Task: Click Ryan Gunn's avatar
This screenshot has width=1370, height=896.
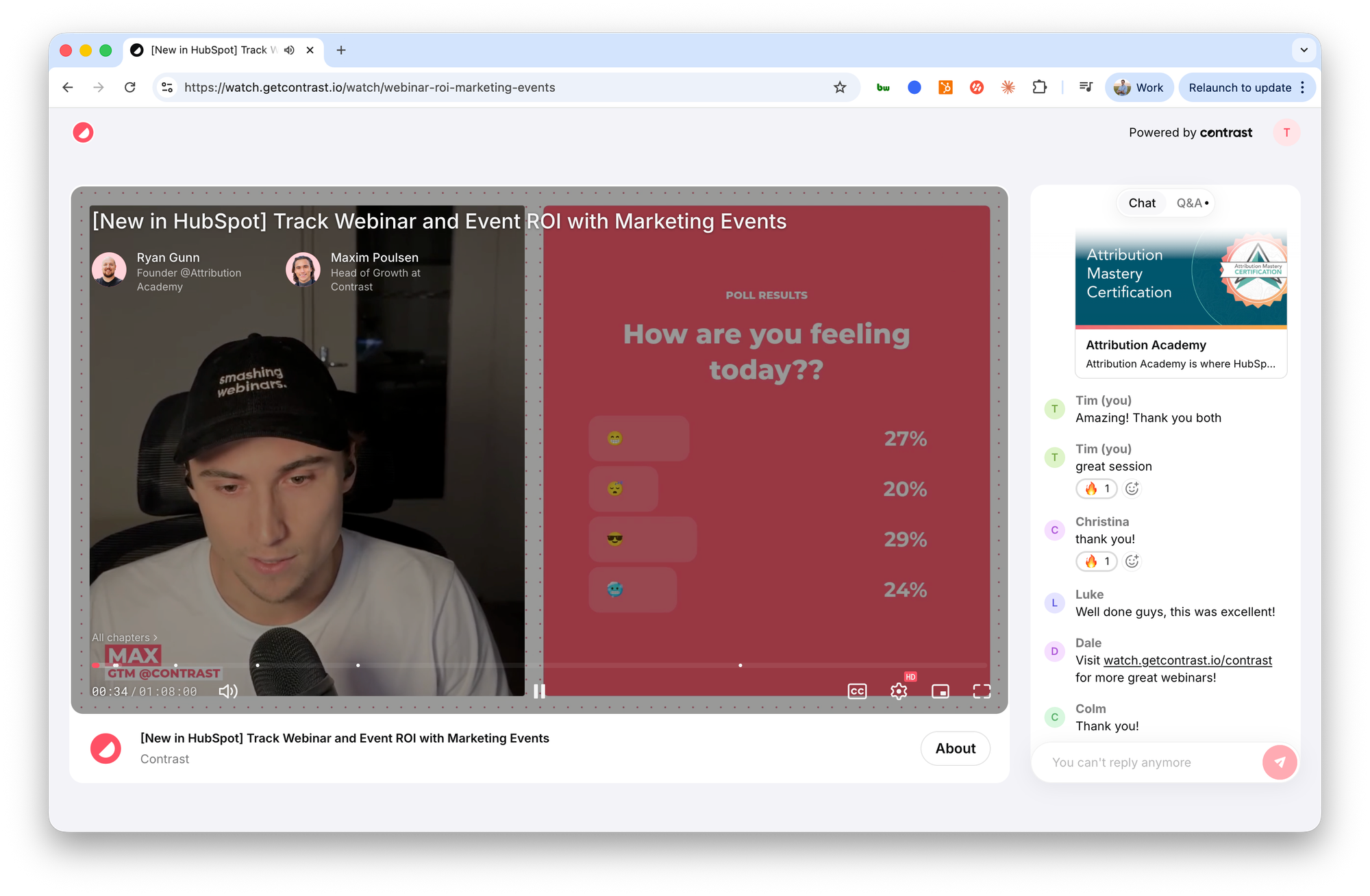Action: 109,270
